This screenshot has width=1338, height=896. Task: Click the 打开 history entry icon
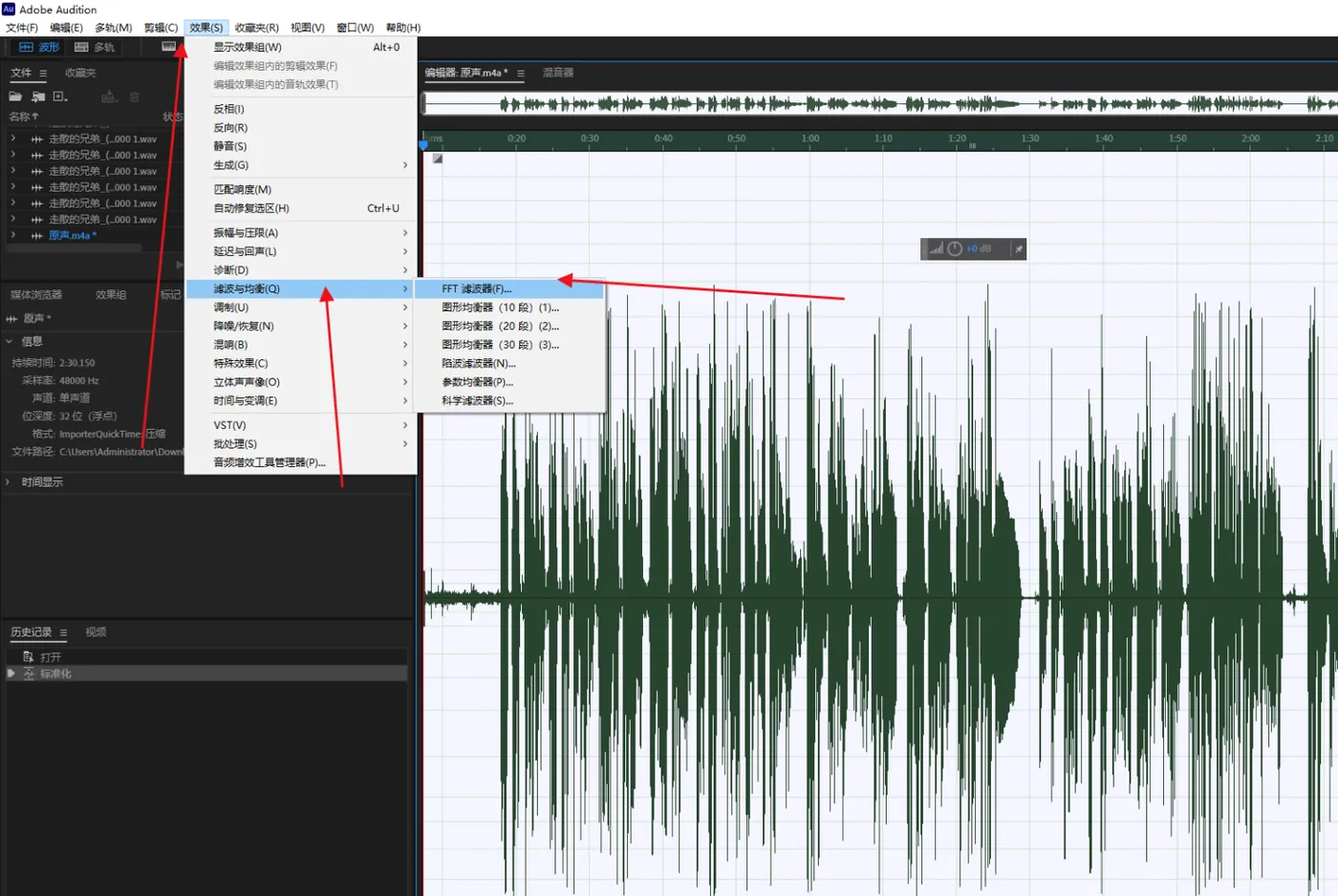29,657
